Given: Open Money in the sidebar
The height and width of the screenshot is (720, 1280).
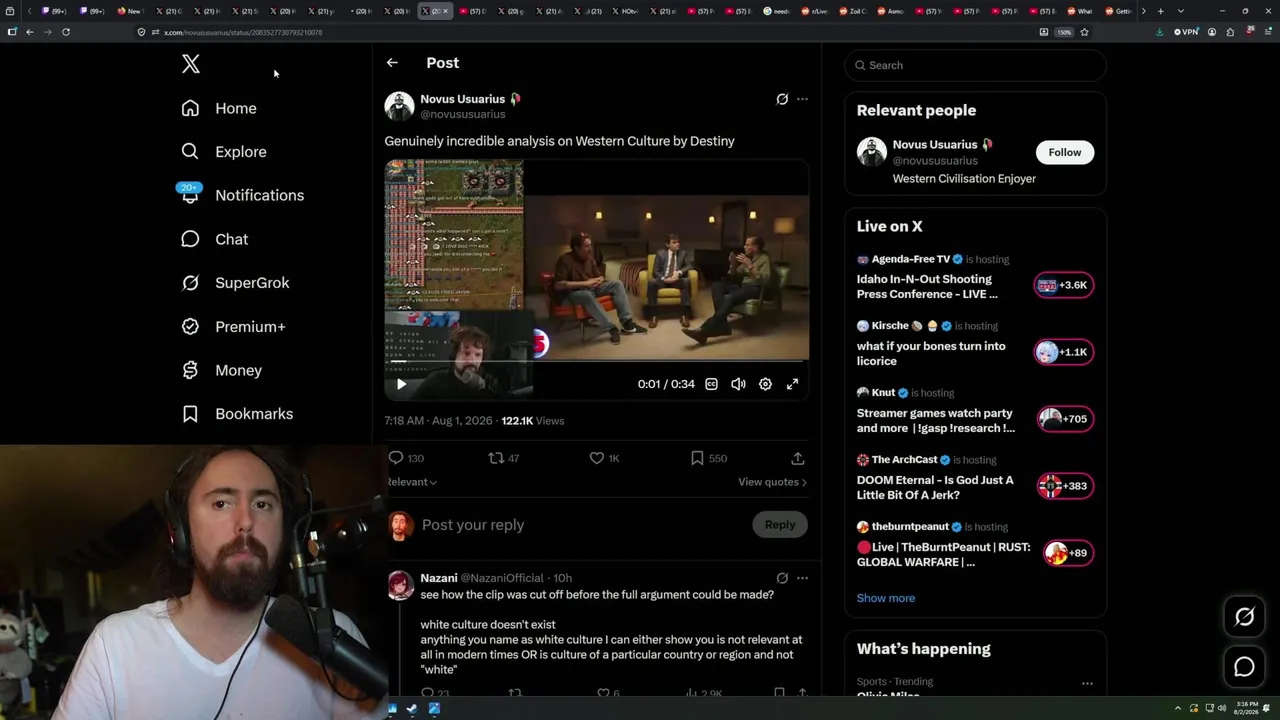Looking at the screenshot, I should point(222,370).
